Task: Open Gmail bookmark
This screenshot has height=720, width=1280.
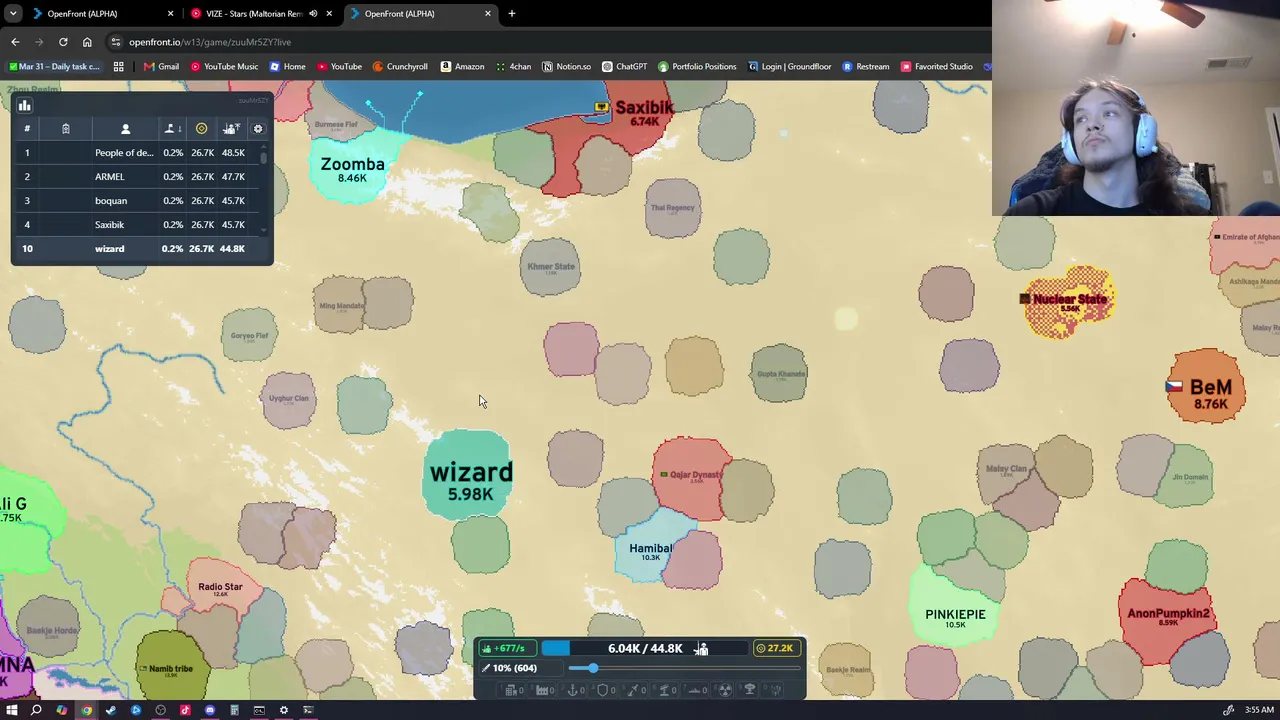Action: (161, 67)
